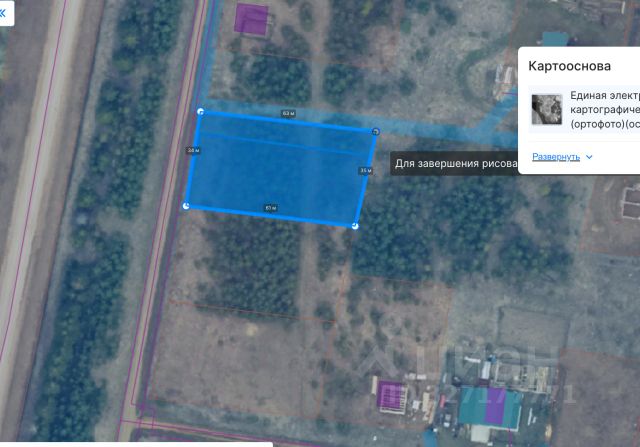Click the left edge length label of polygon
This screenshot has height=447, width=640.
pos(193,150)
